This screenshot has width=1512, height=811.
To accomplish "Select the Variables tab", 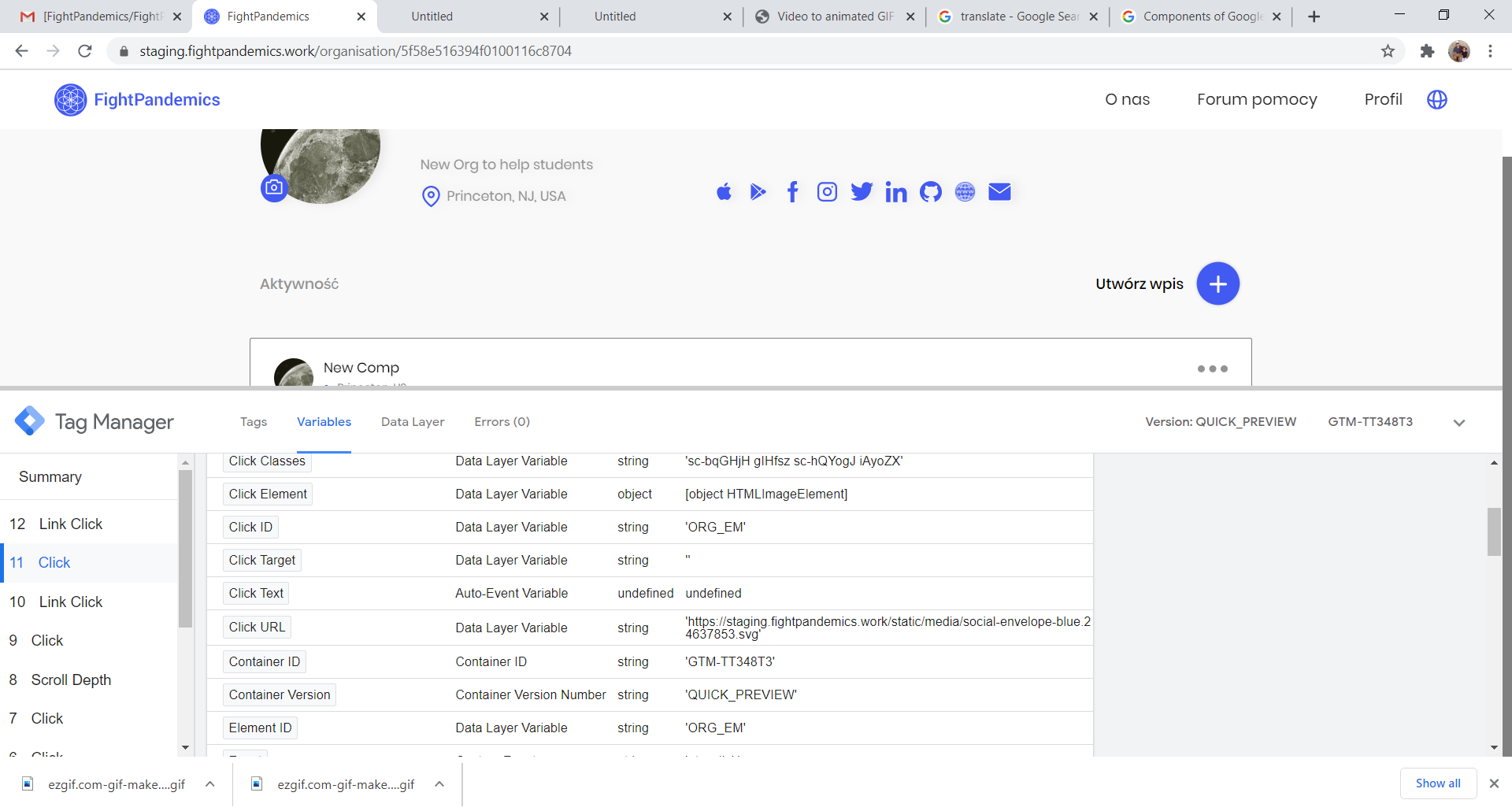I will [324, 422].
